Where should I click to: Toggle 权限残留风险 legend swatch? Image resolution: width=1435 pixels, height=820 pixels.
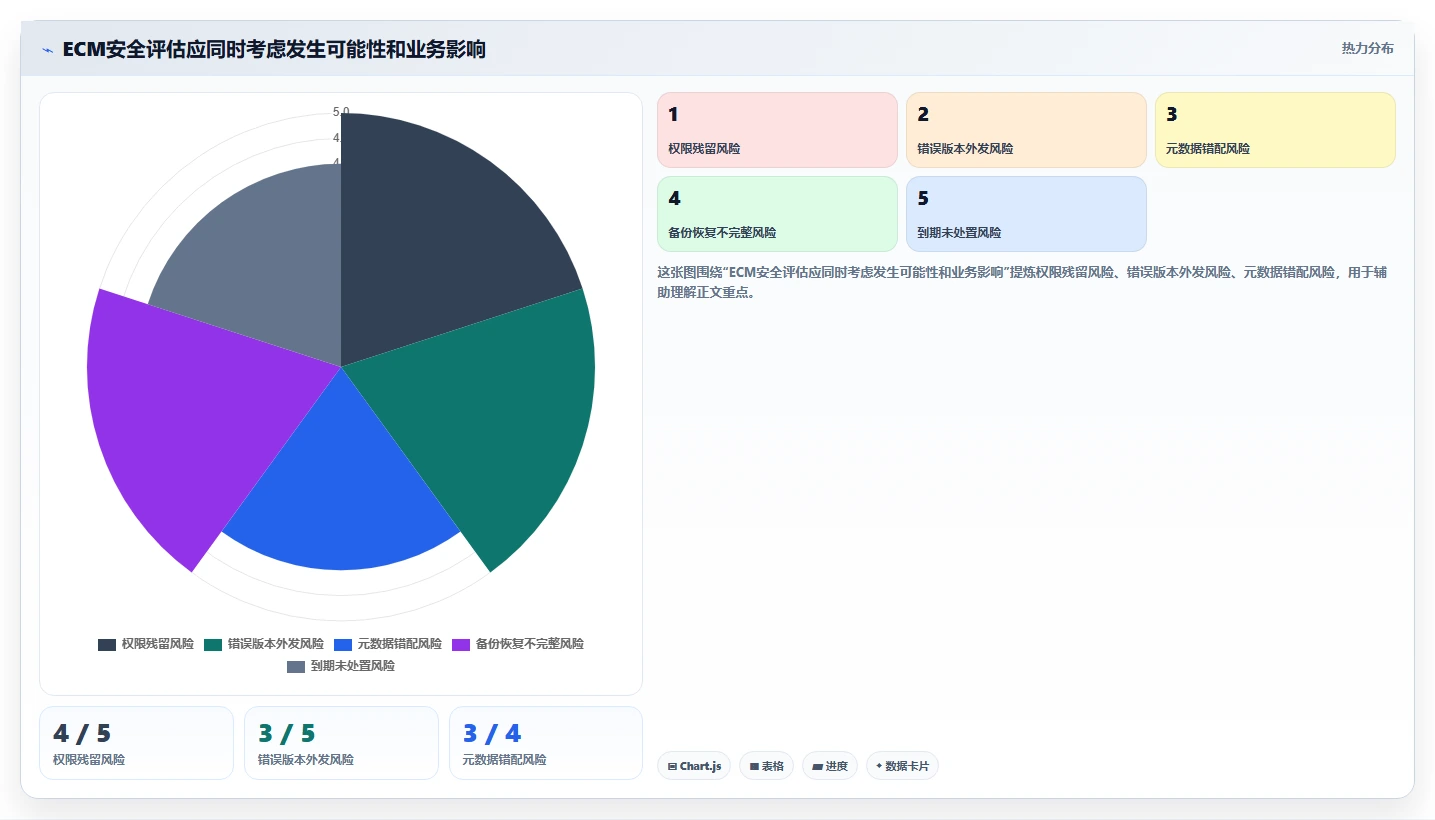tap(107, 645)
